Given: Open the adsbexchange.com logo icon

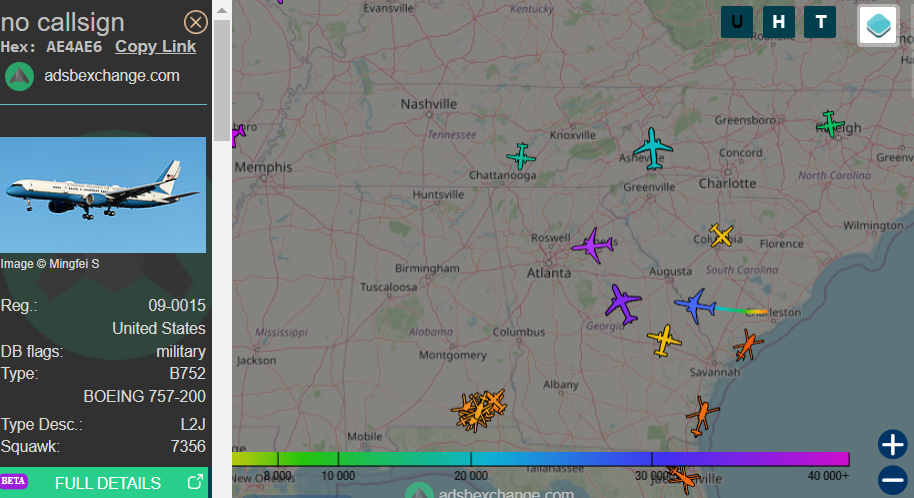Looking at the screenshot, I should click(x=19, y=76).
